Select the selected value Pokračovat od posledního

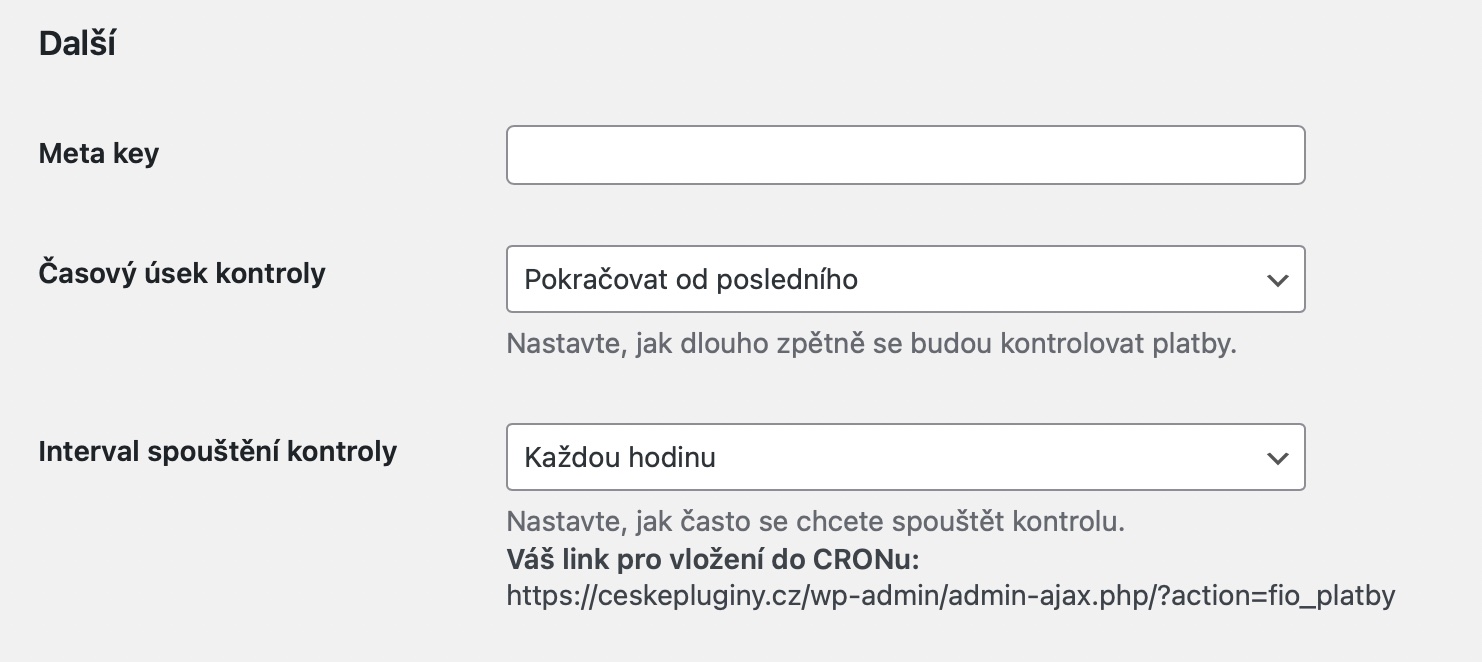691,279
